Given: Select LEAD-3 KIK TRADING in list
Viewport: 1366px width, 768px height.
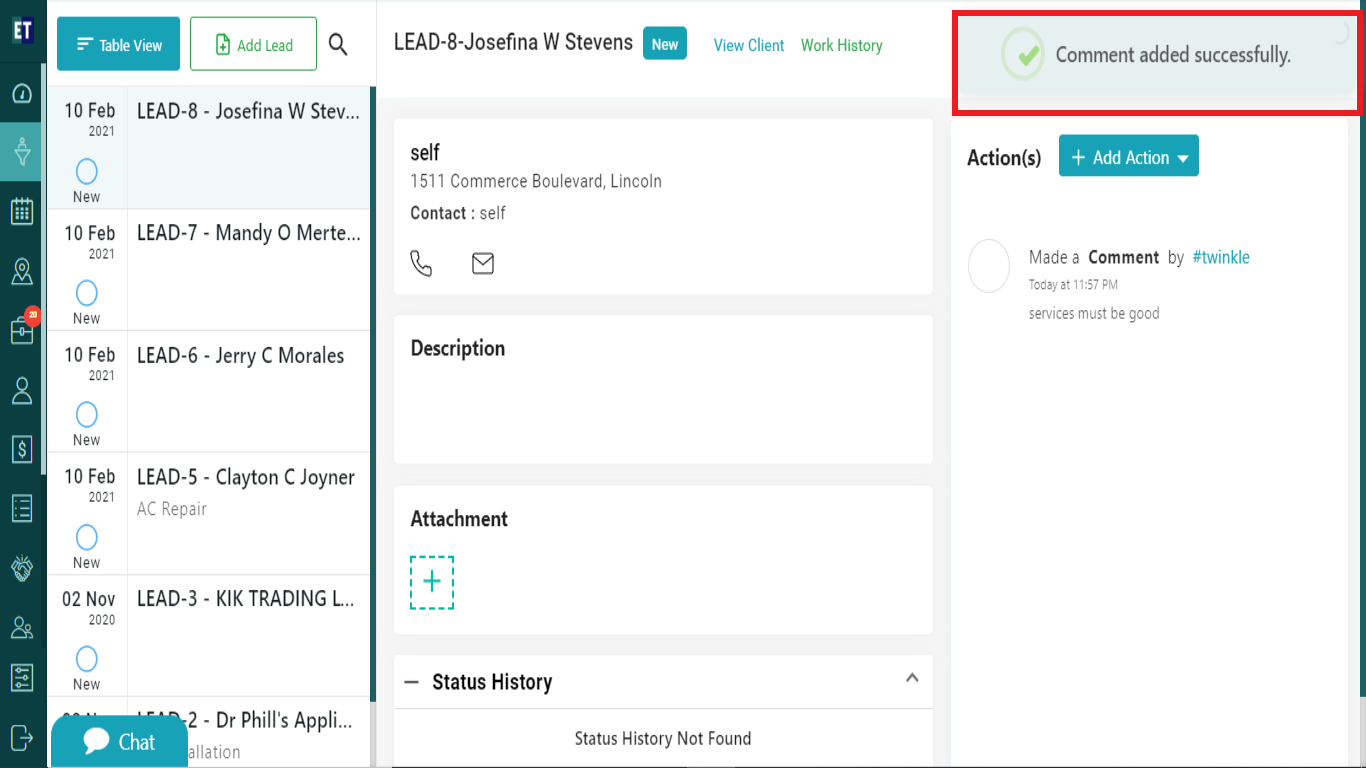Looking at the screenshot, I should (209, 635).
